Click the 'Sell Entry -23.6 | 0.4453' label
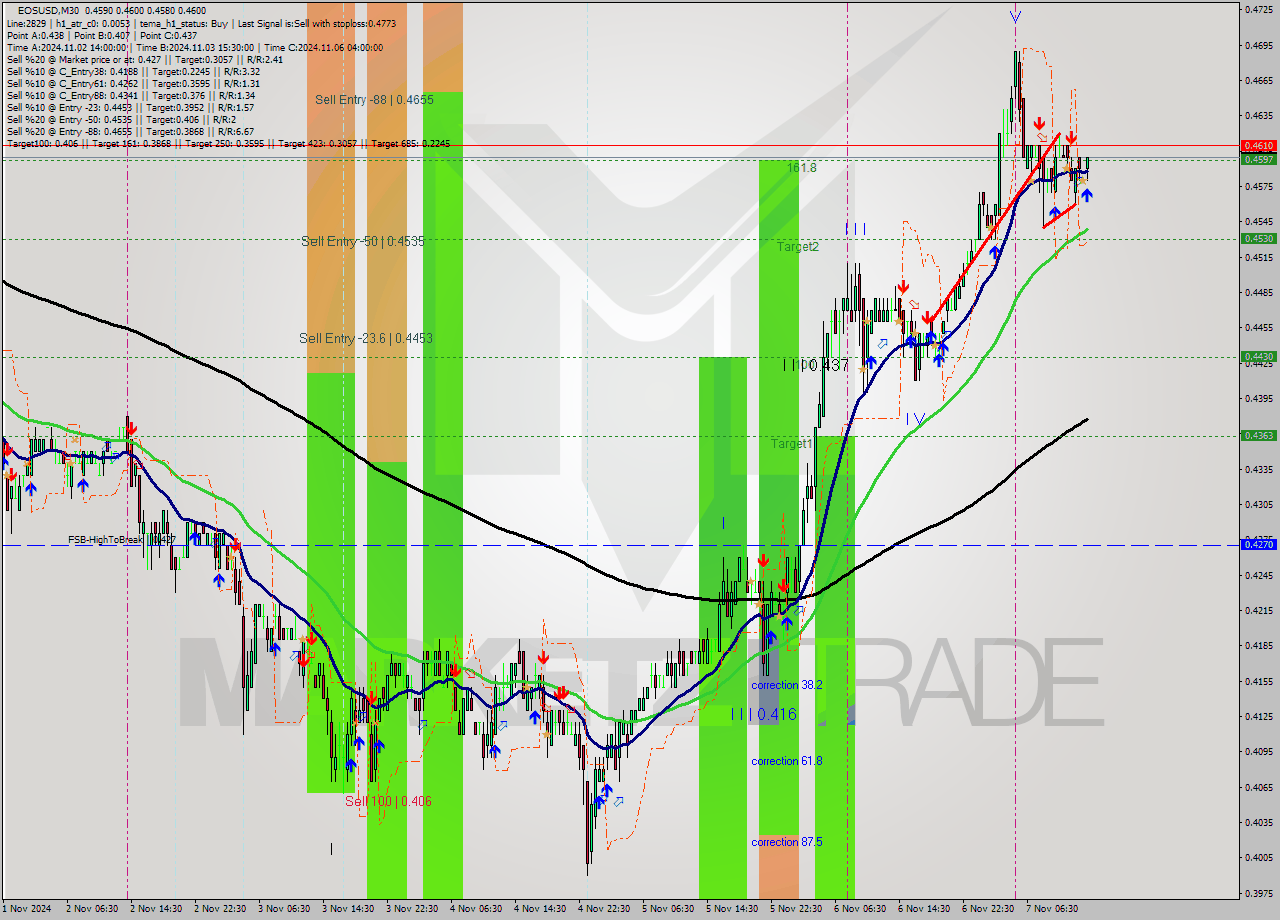The image size is (1280, 920). click(x=366, y=338)
